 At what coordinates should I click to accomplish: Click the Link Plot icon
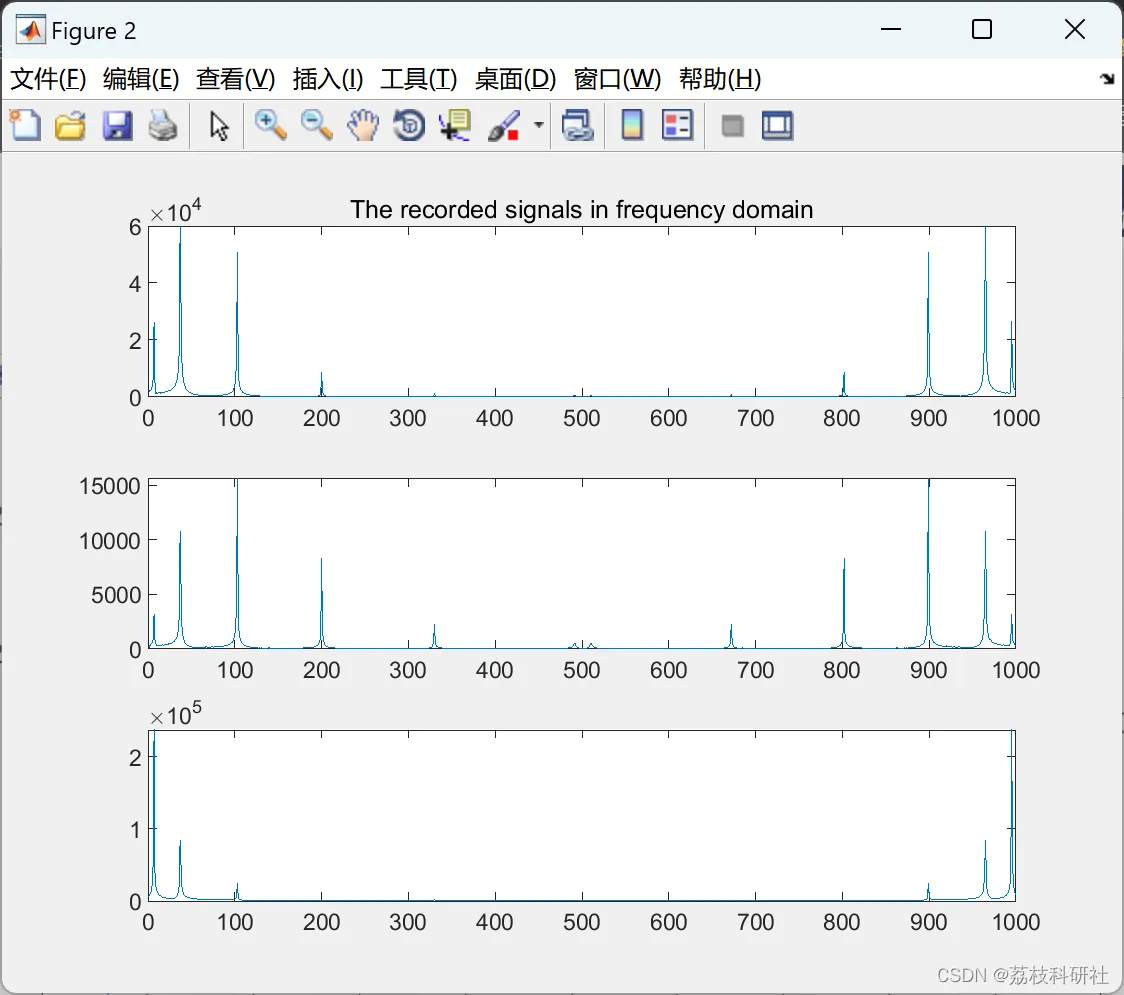coord(578,125)
